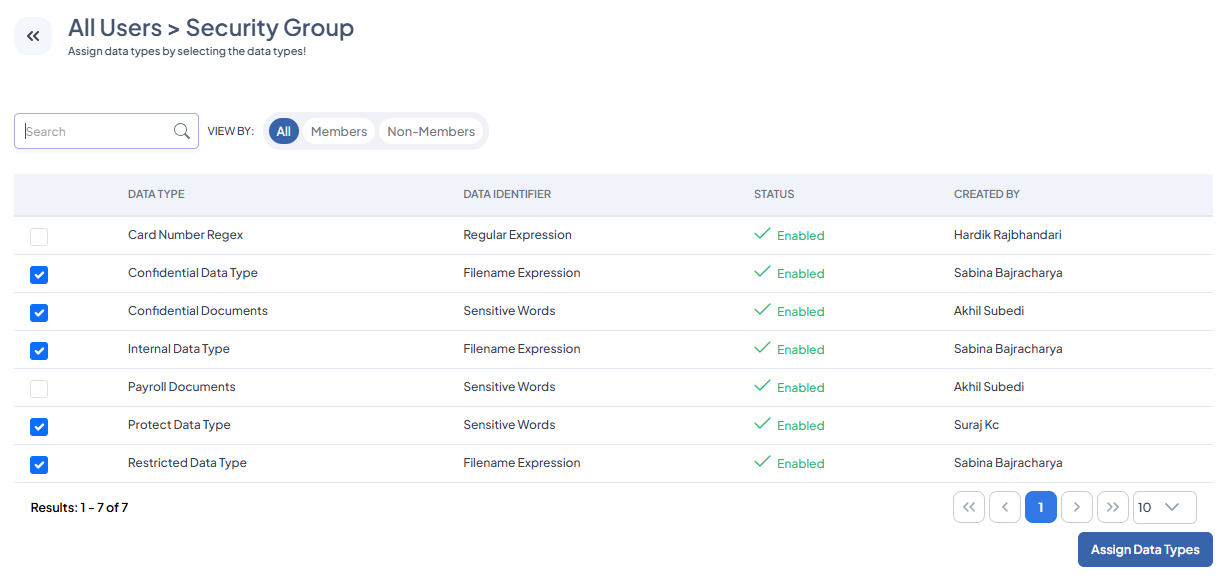The image size is (1231, 580).
Task: Go to first page pagination icon
Action: (968, 507)
